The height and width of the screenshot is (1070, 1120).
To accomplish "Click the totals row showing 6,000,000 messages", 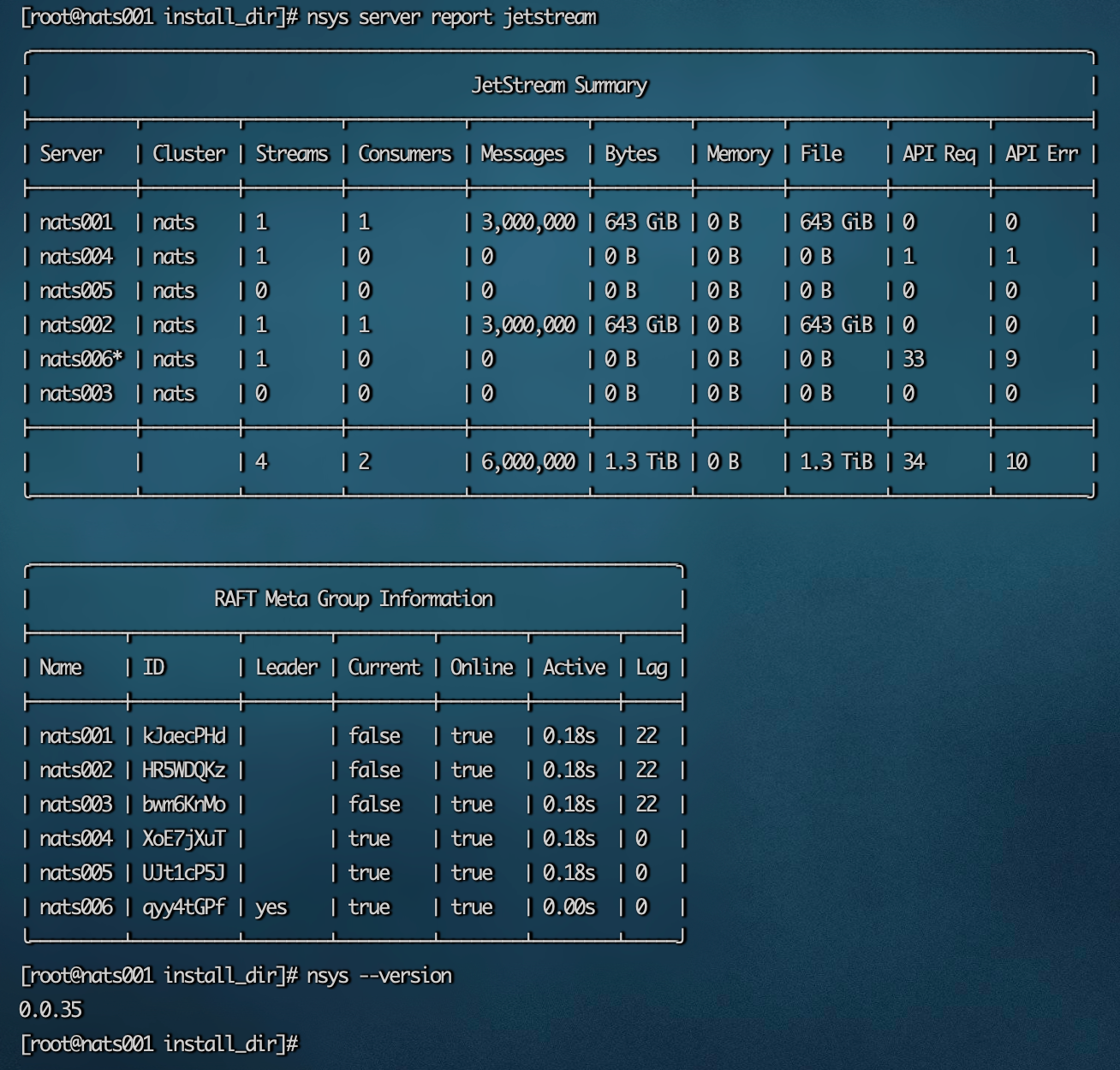I will [x=523, y=461].
